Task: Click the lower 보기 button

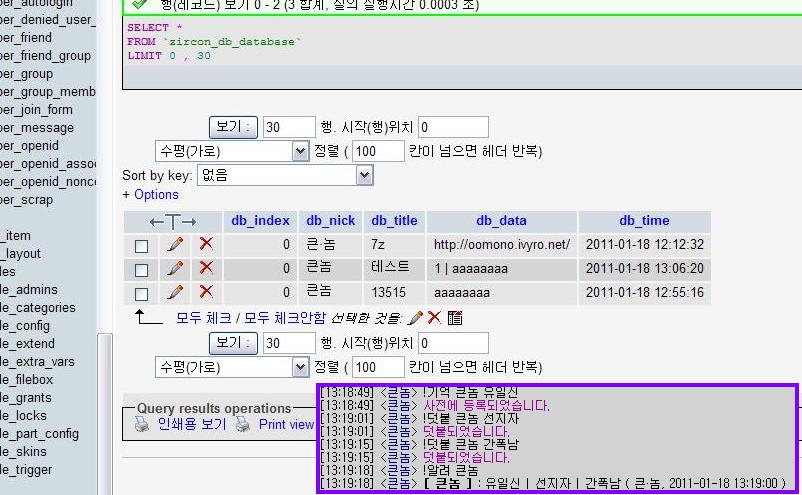Action: pyautogui.click(x=233, y=343)
